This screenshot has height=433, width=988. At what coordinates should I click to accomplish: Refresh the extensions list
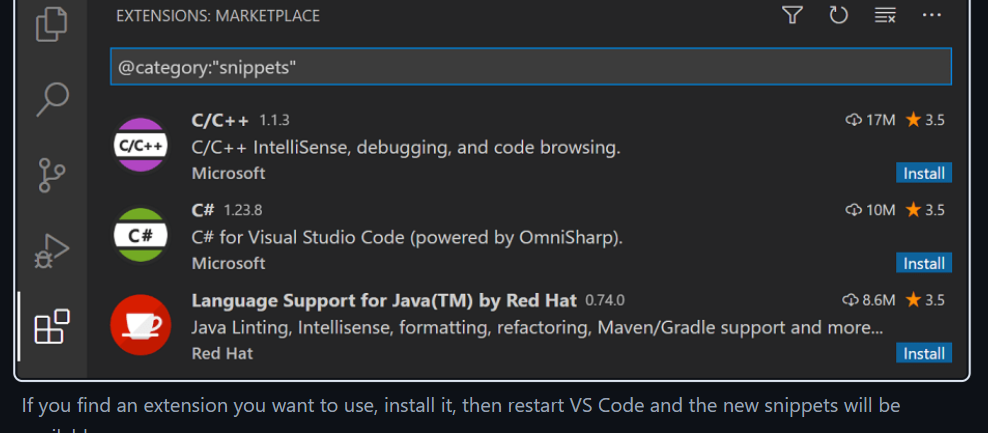838,15
